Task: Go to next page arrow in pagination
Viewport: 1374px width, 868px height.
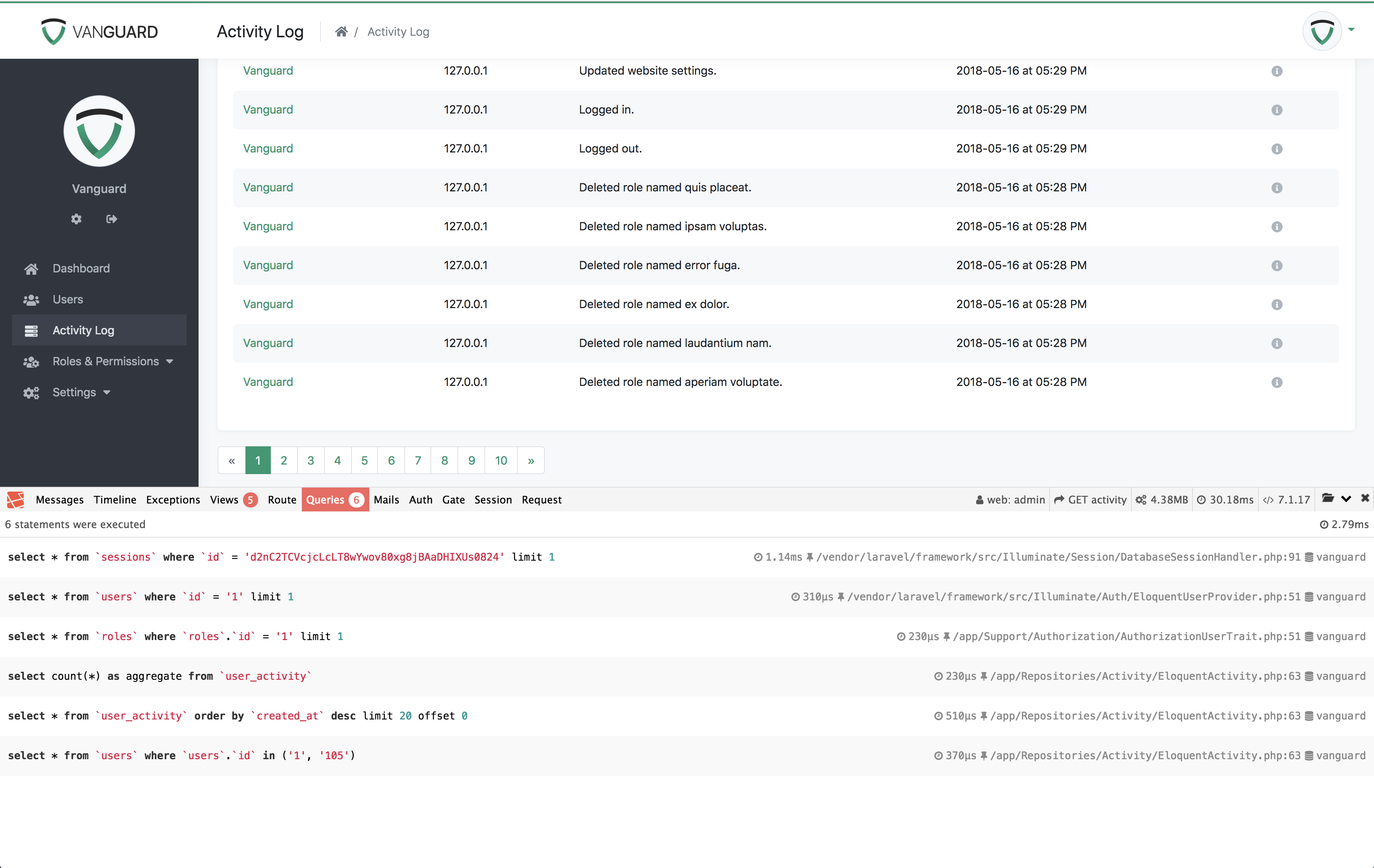Action: 531,460
